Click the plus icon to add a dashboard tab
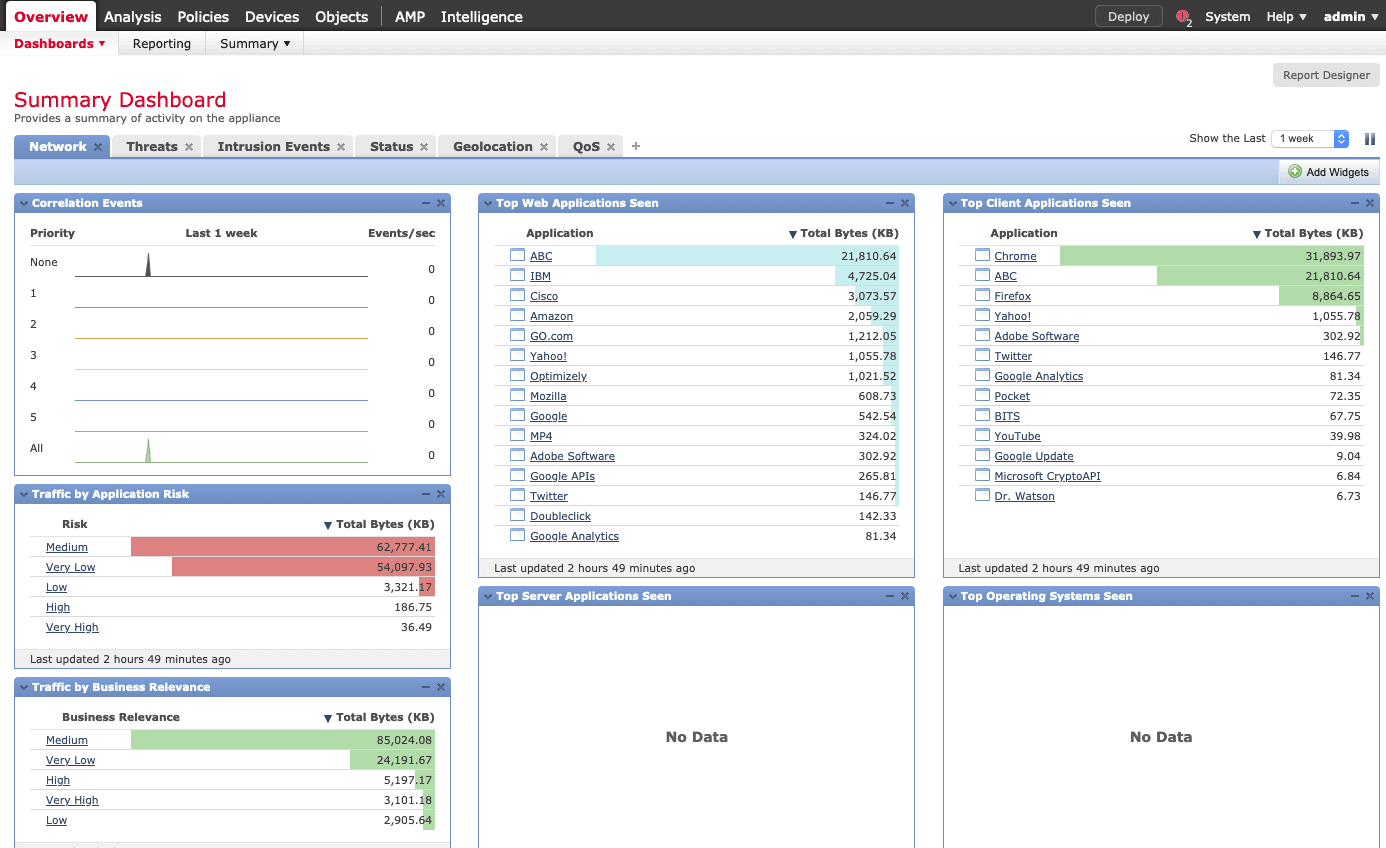The height and width of the screenshot is (848, 1386). tap(636, 146)
